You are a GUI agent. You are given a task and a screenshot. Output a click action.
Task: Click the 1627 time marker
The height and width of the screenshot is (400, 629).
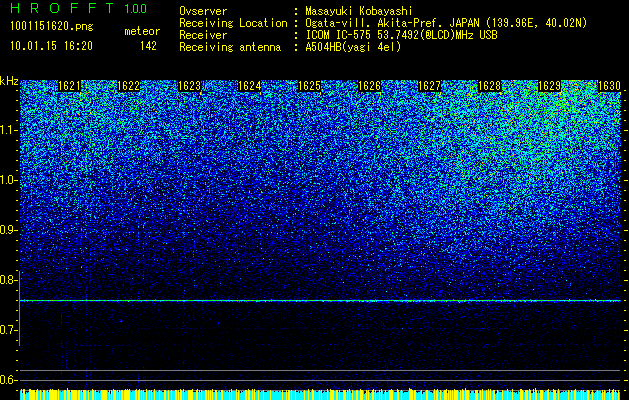click(429, 86)
